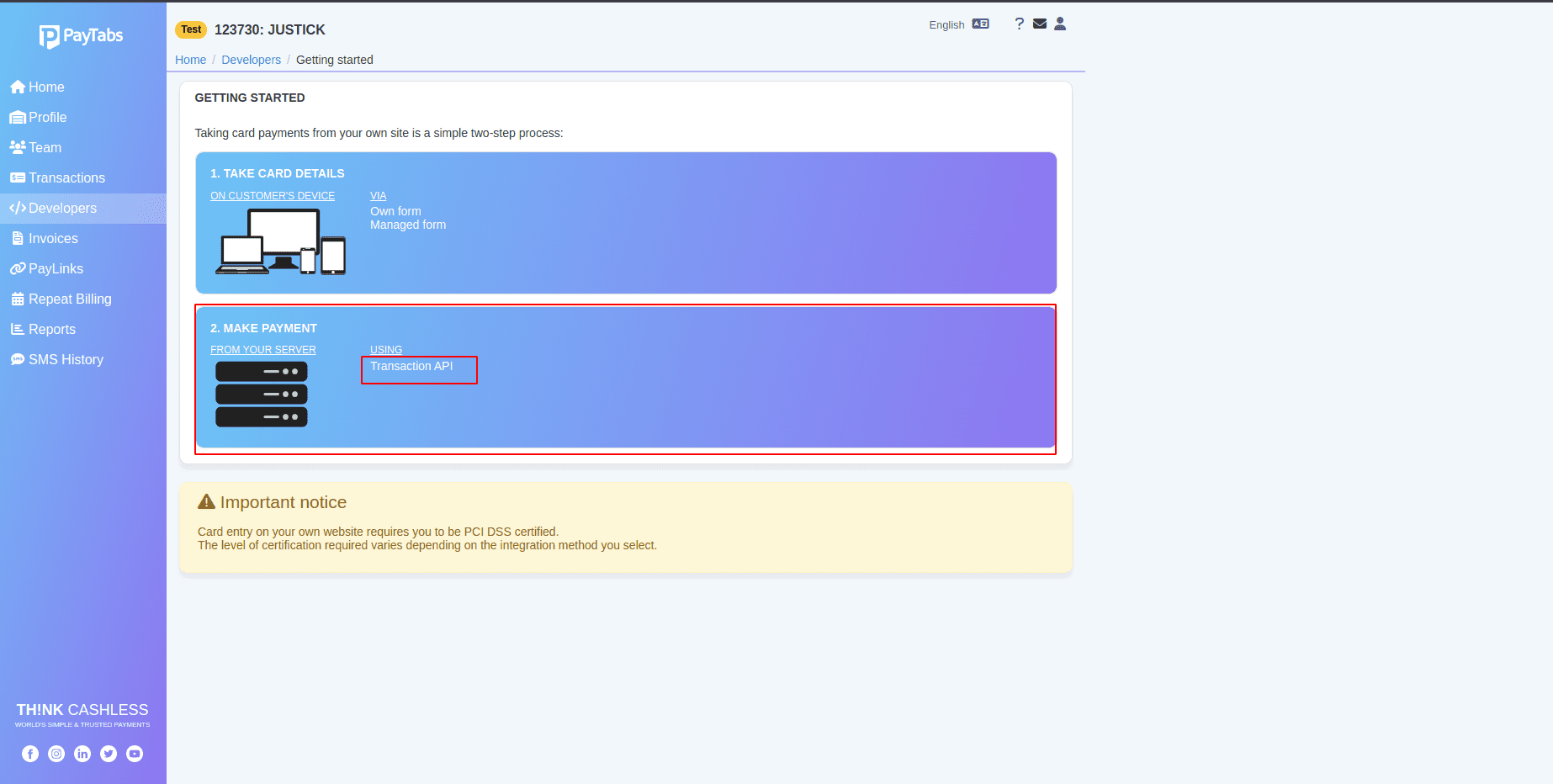Click the 'Getting started' breadcrumb text
The image size is (1553, 784).
pos(335,60)
